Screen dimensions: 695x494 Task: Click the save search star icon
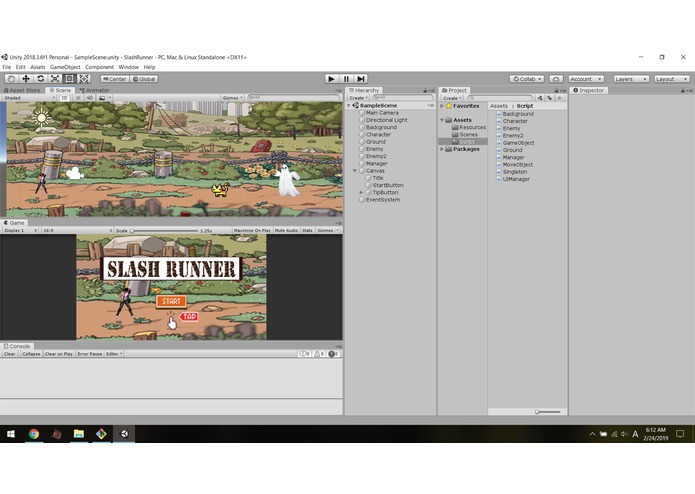click(x=559, y=98)
